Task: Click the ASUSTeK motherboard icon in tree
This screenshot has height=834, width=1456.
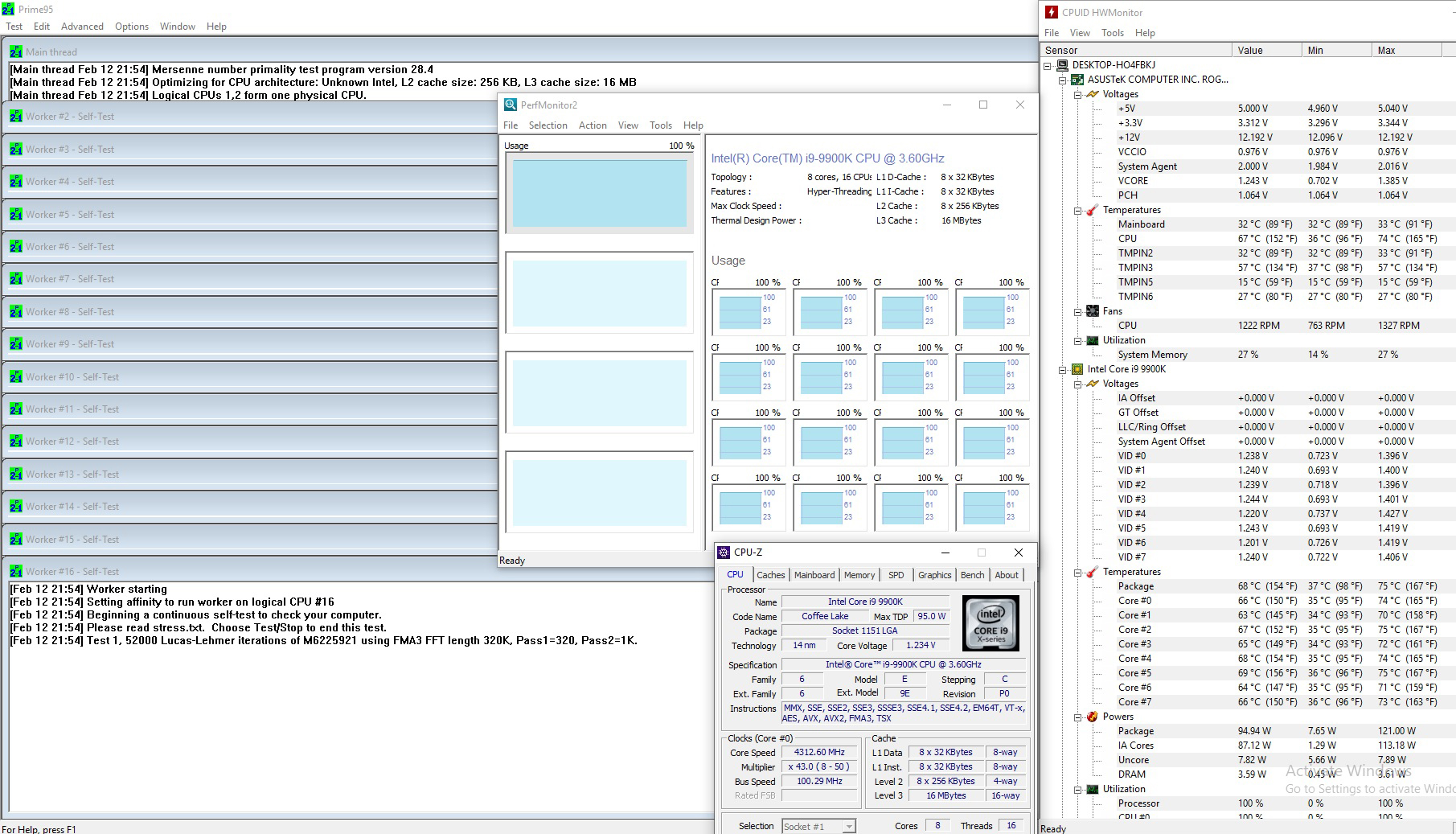Action: click(1077, 80)
